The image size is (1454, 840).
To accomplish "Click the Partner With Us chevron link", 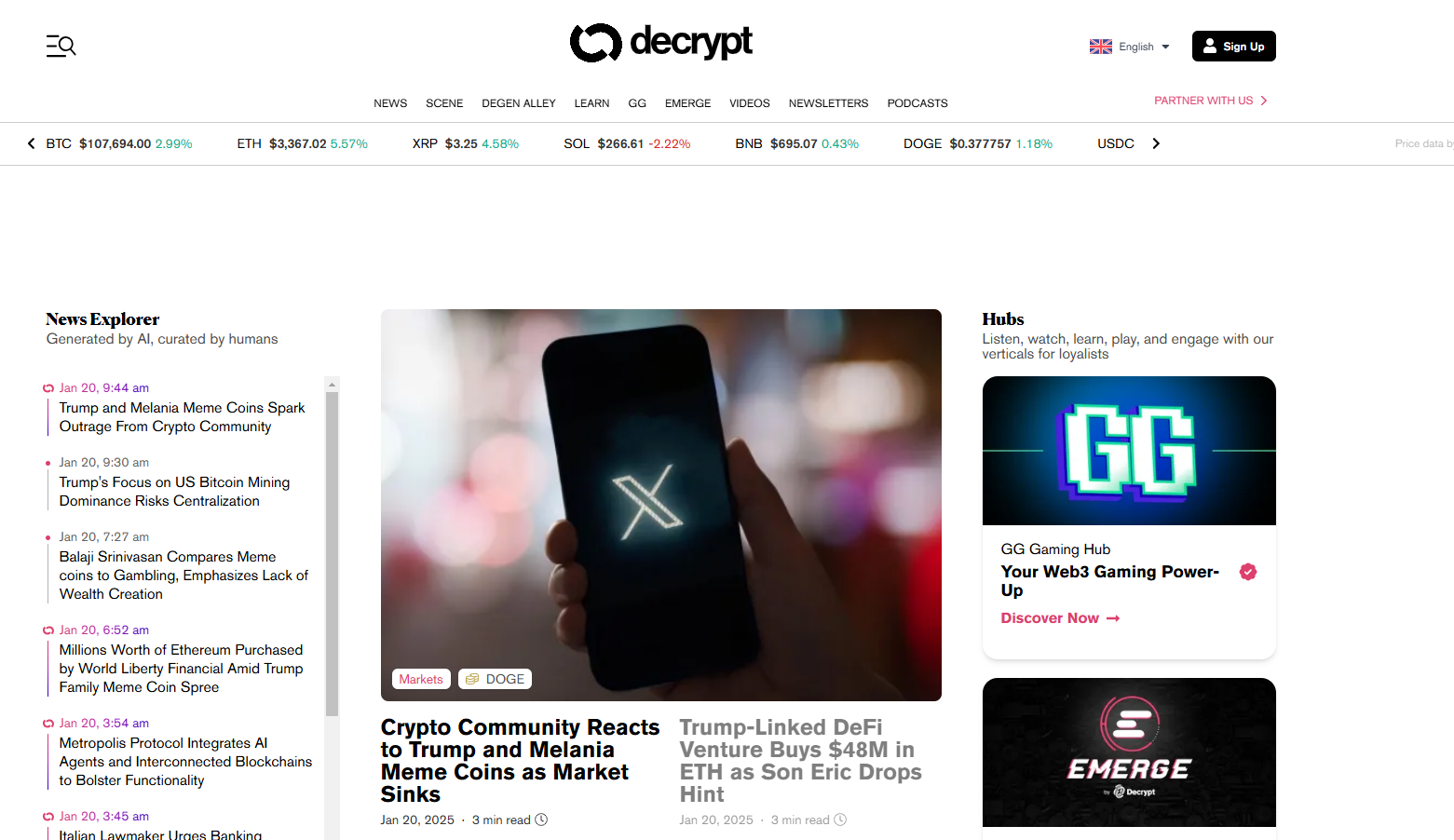I will point(1211,101).
